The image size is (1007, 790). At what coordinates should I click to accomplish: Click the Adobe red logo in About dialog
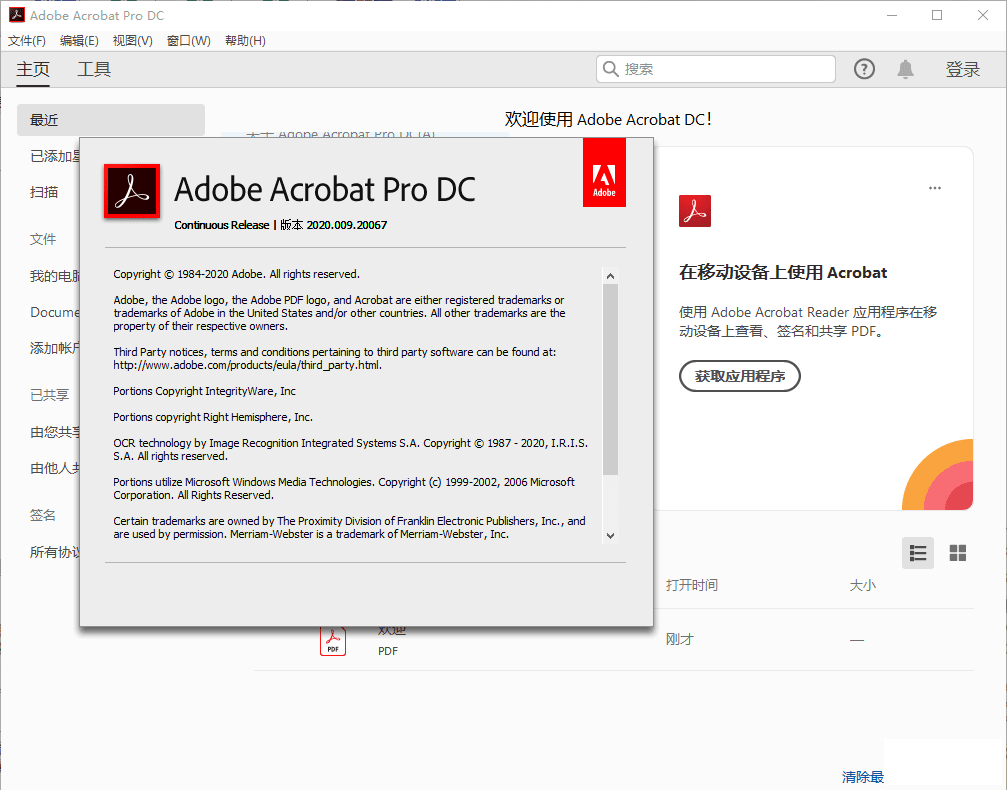pos(604,173)
